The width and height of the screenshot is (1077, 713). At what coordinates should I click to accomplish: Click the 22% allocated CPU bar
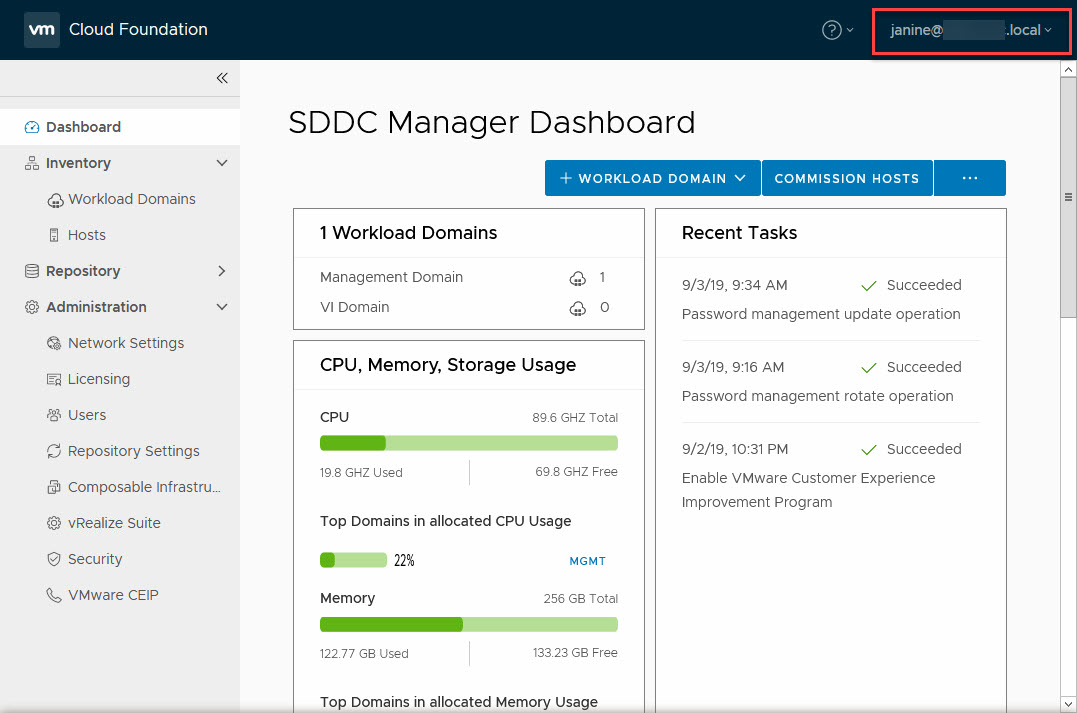point(354,560)
